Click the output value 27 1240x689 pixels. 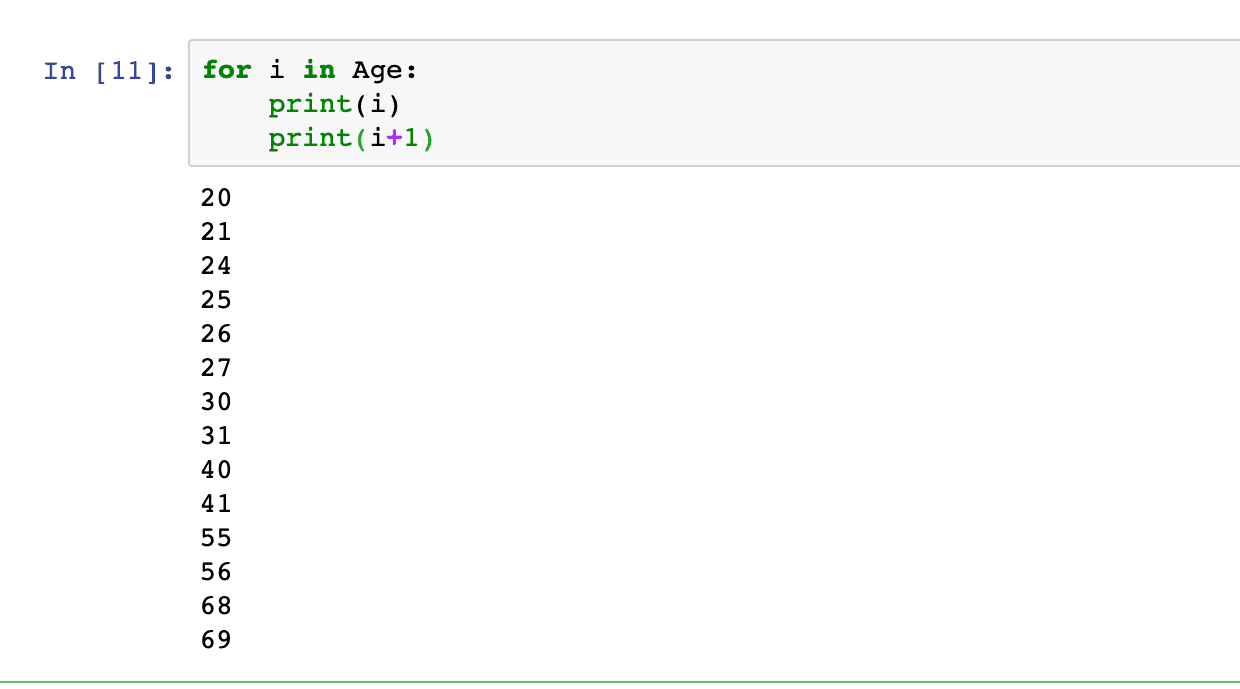coord(216,368)
